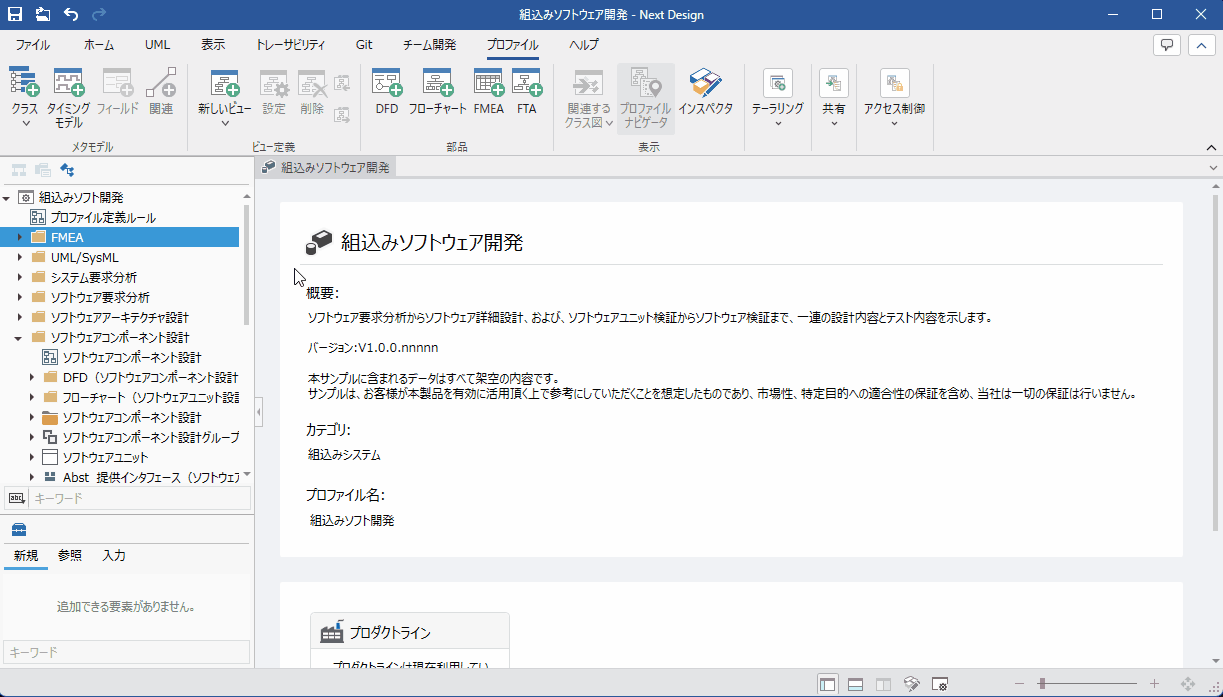Click the toolbox icon above 新規 tab

point(18,530)
